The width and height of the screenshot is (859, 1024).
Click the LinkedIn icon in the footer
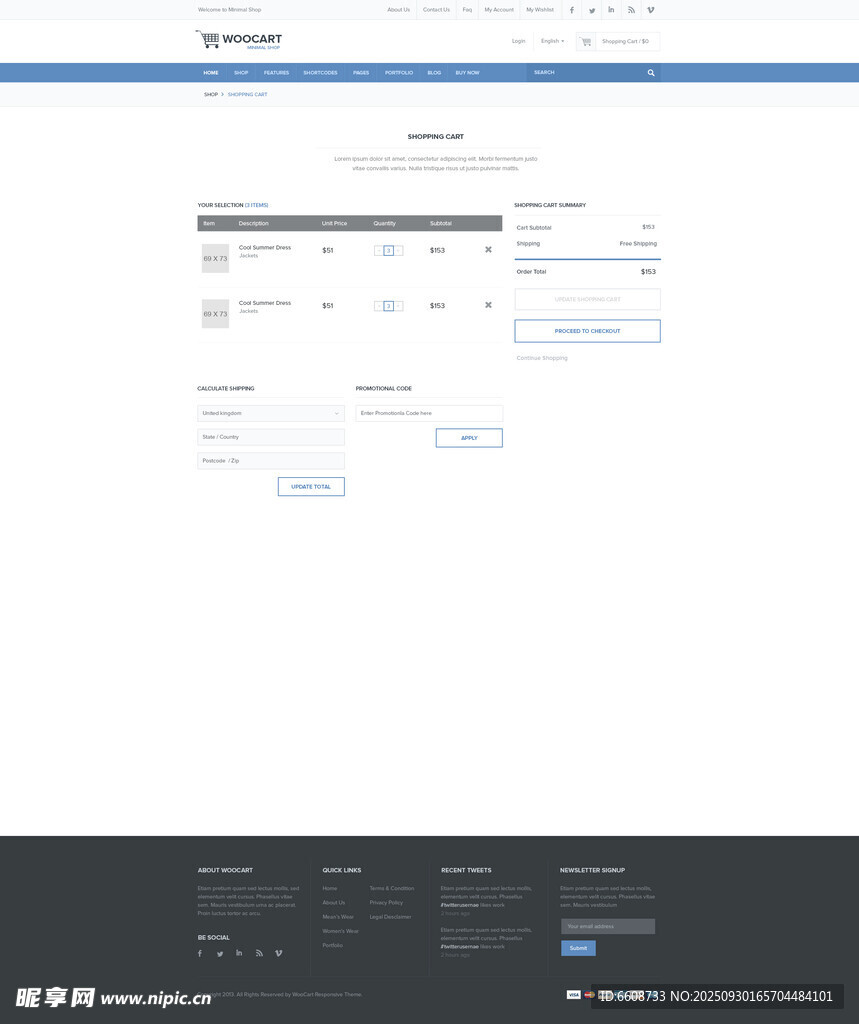tap(239, 953)
